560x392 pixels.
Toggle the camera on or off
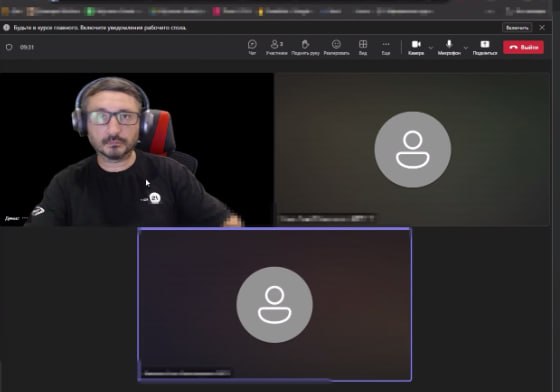tap(416, 47)
